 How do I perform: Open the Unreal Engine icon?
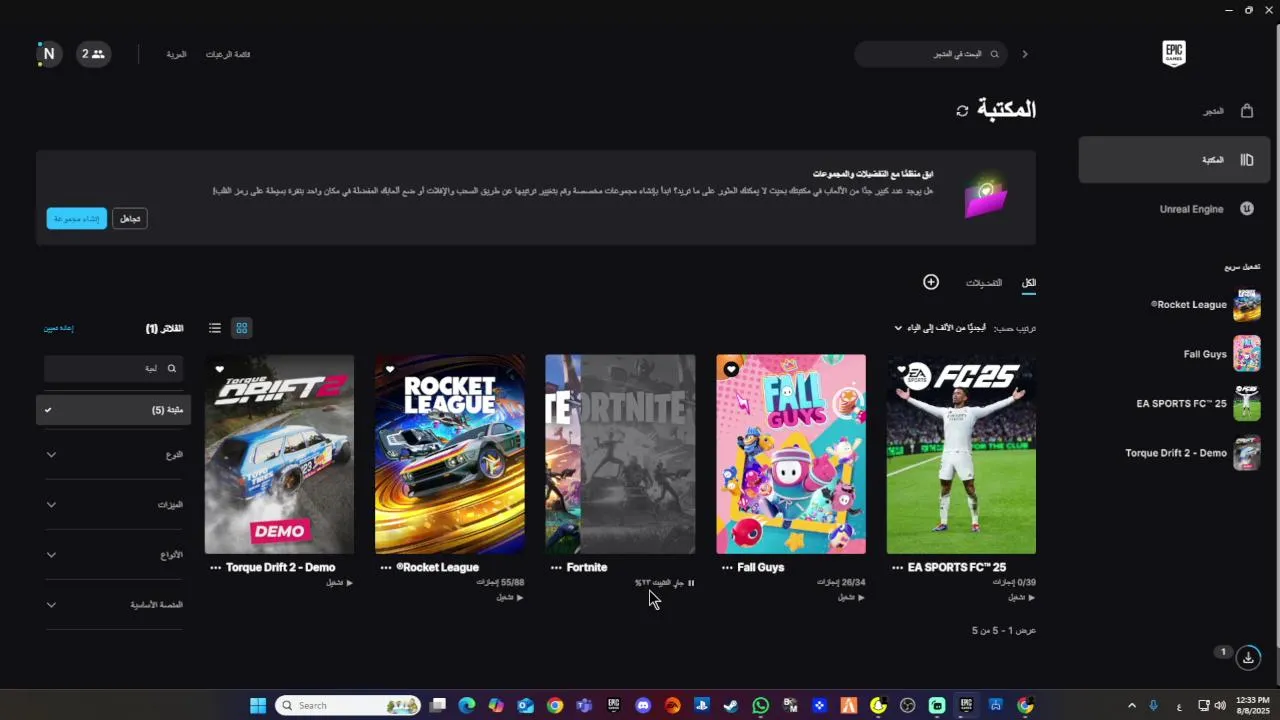click(1247, 209)
